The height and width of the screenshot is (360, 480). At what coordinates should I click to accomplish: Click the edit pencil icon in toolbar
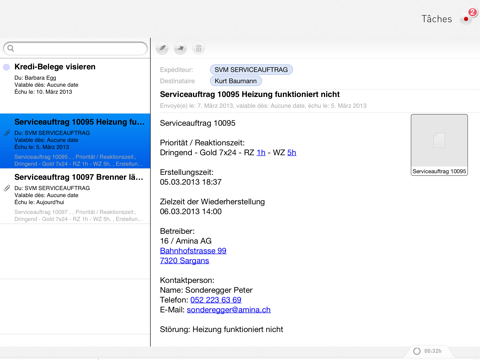[162, 49]
